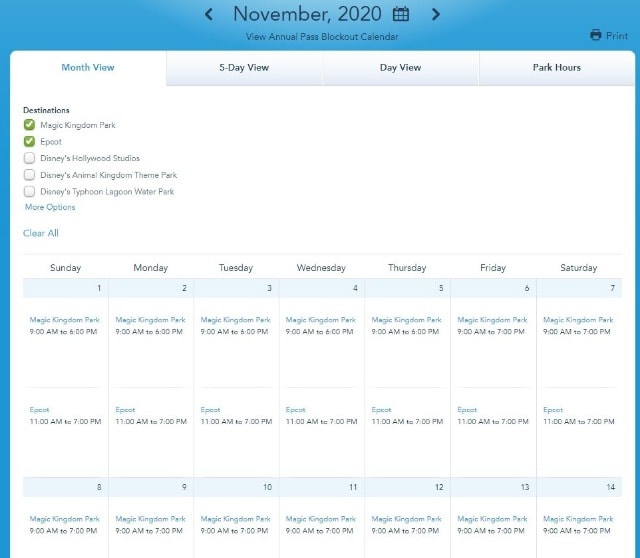The image size is (640, 558).
Task: Open Epcot link on Thursday 5
Action: pyautogui.click(x=381, y=410)
